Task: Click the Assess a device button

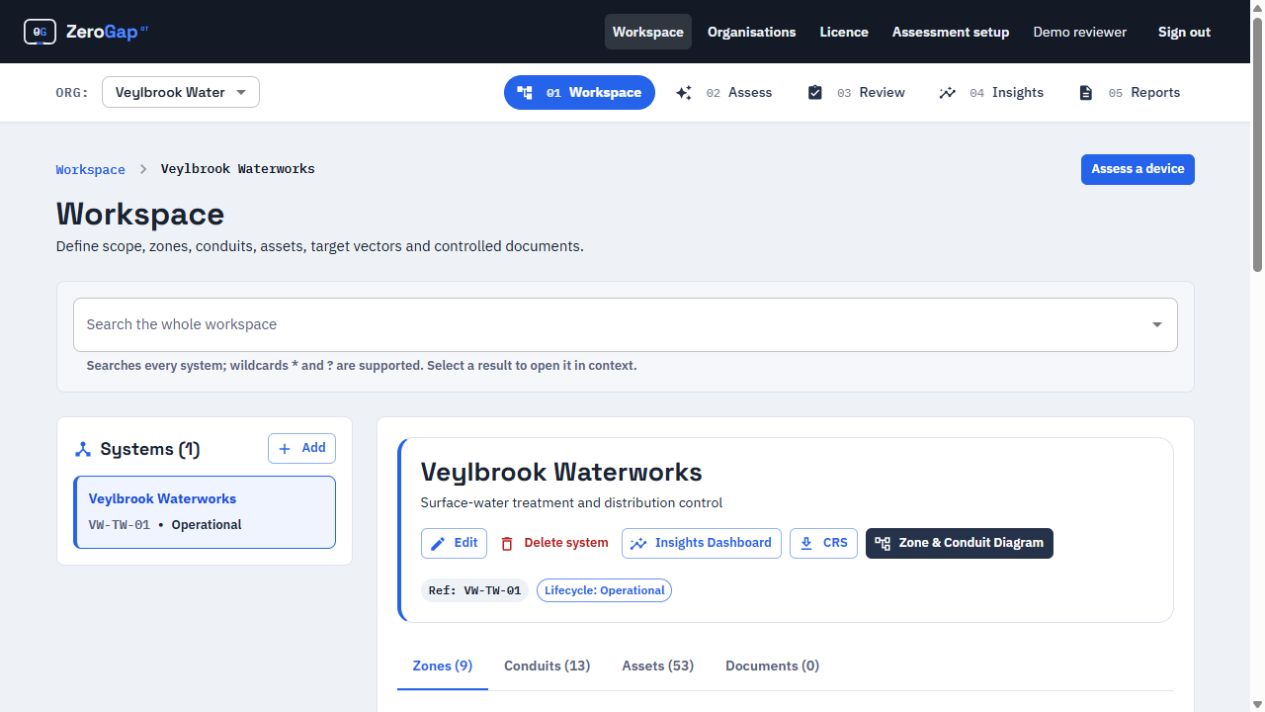Action: (x=1138, y=170)
